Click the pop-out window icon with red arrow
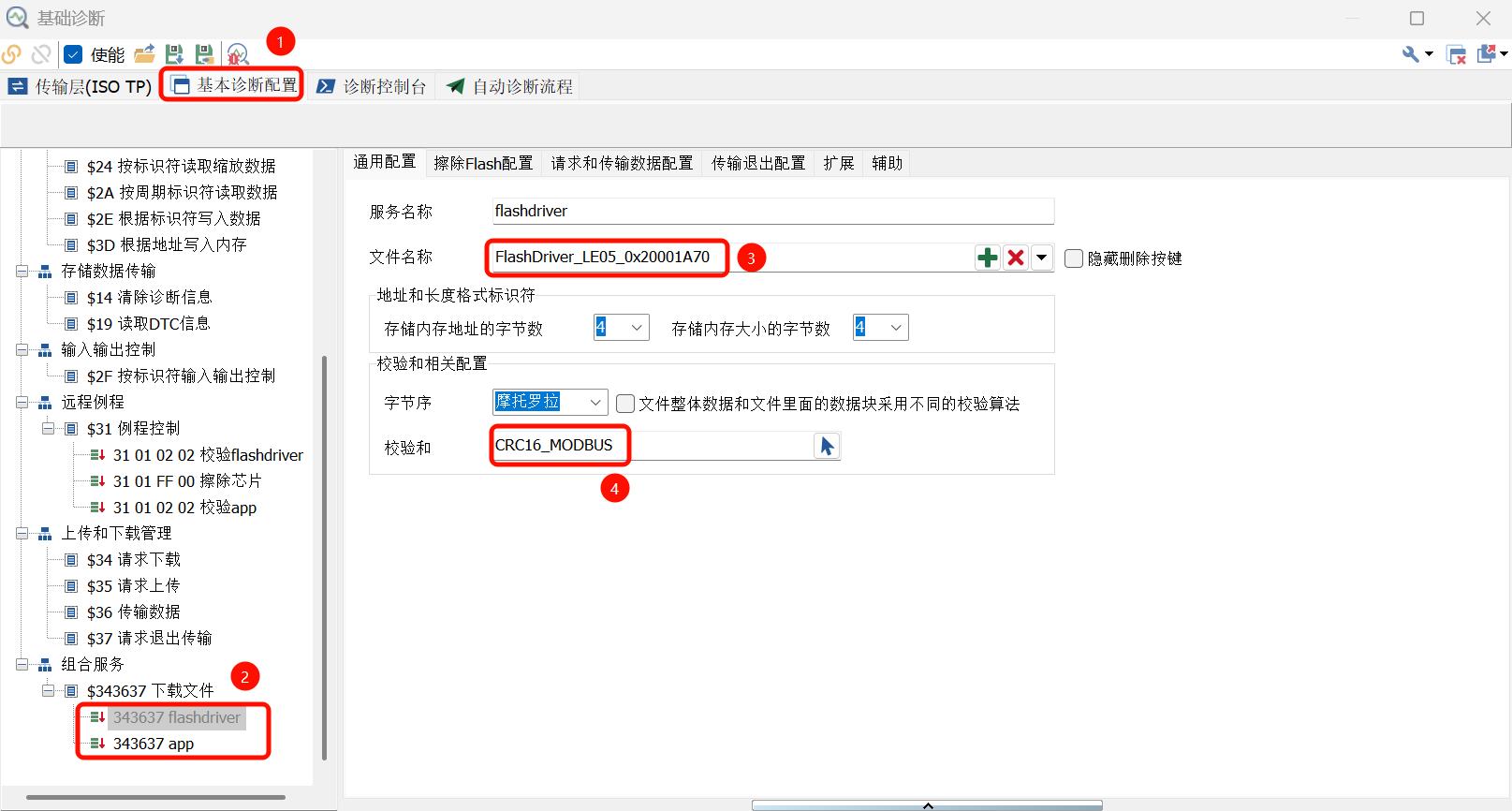Screen dimensions: 1512x811 (x=1487, y=54)
